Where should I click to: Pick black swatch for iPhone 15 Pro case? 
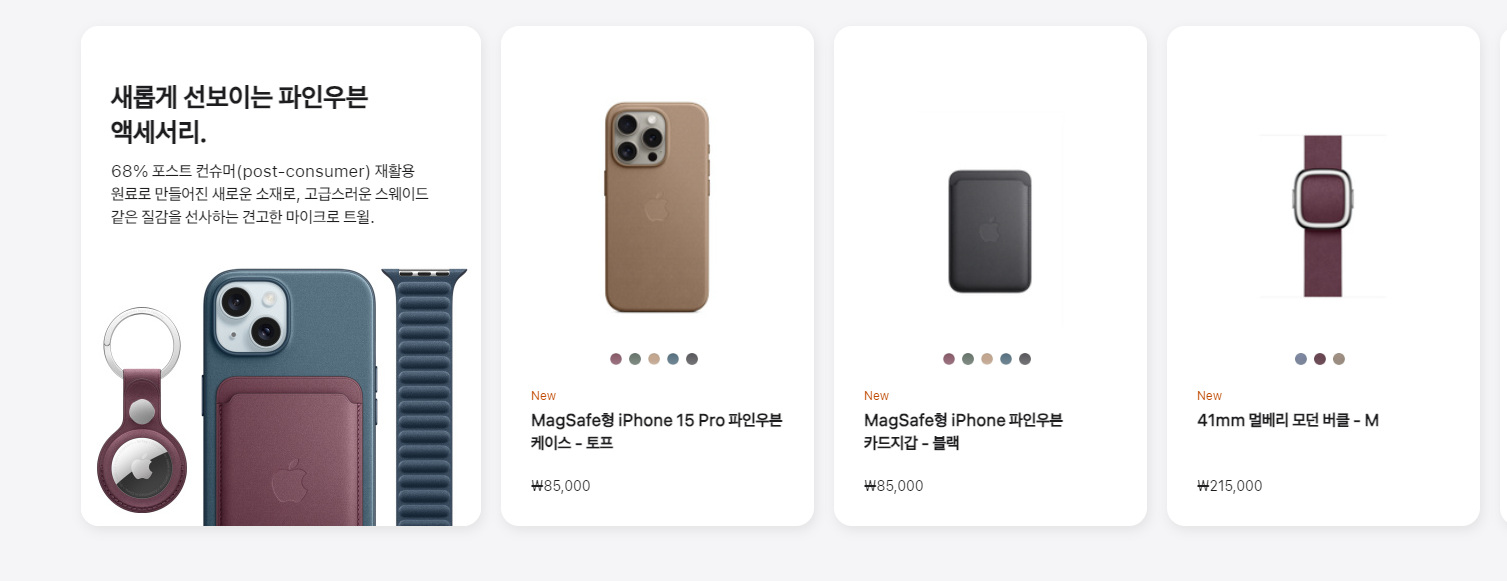(x=692, y=359)
